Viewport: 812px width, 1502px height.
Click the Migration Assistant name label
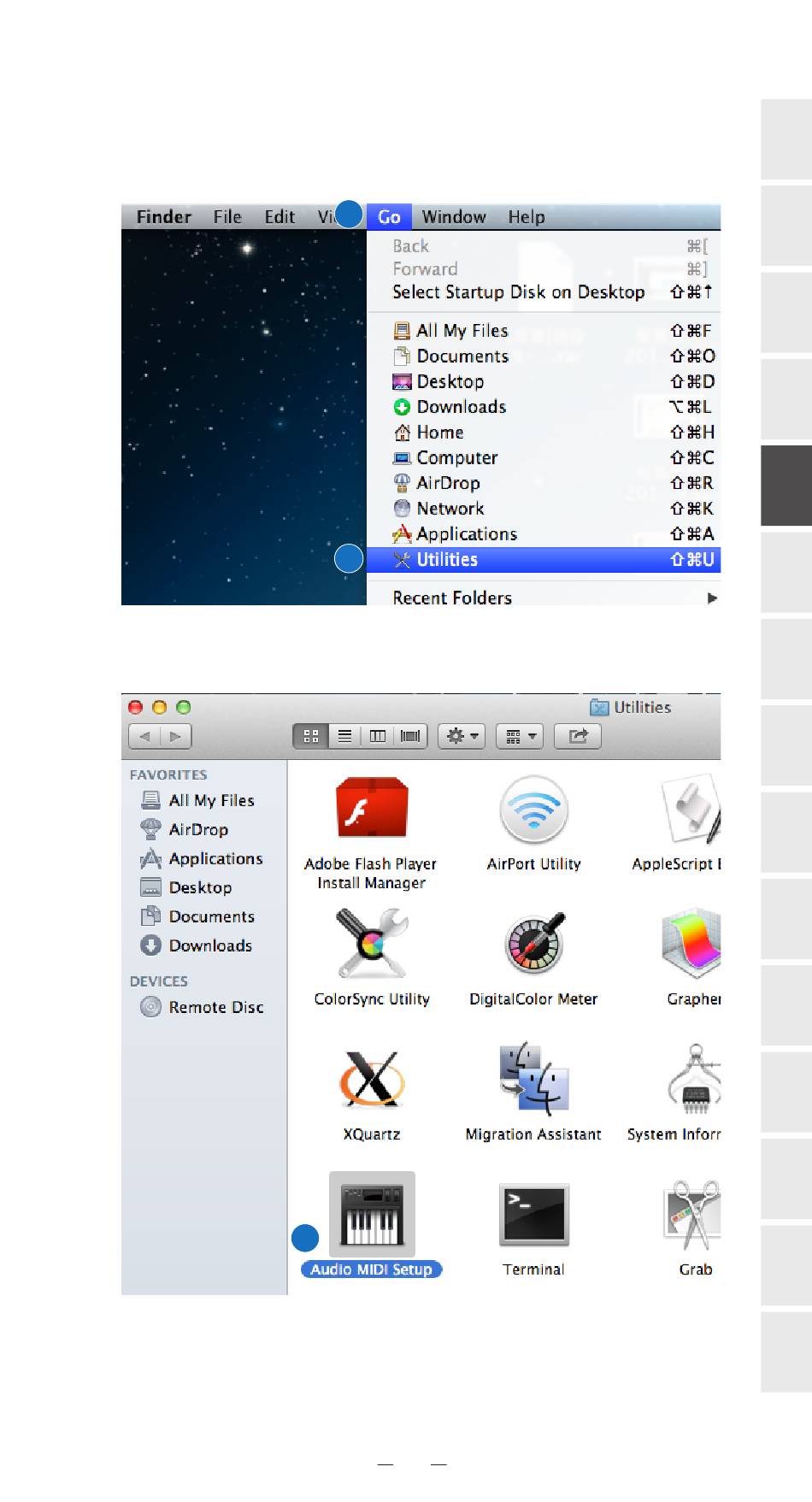[x=533, y=1134]
